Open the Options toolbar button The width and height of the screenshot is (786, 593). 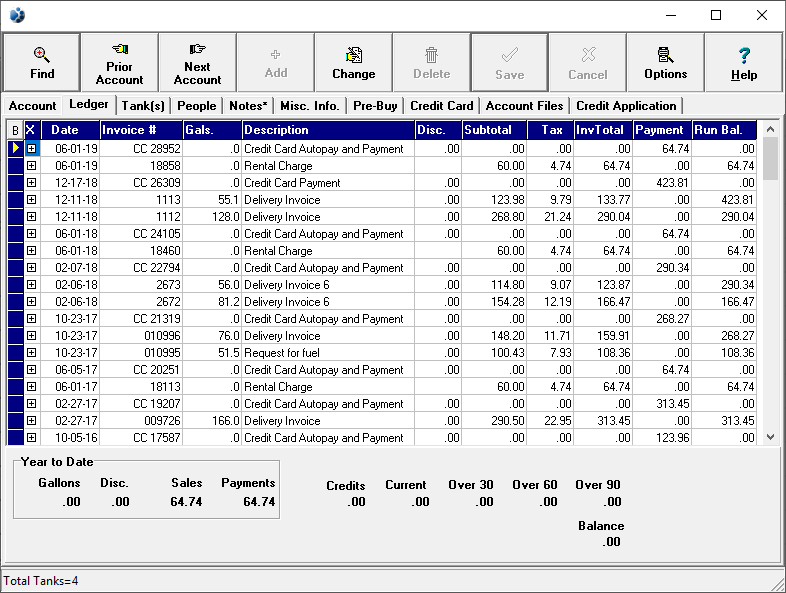666,62
